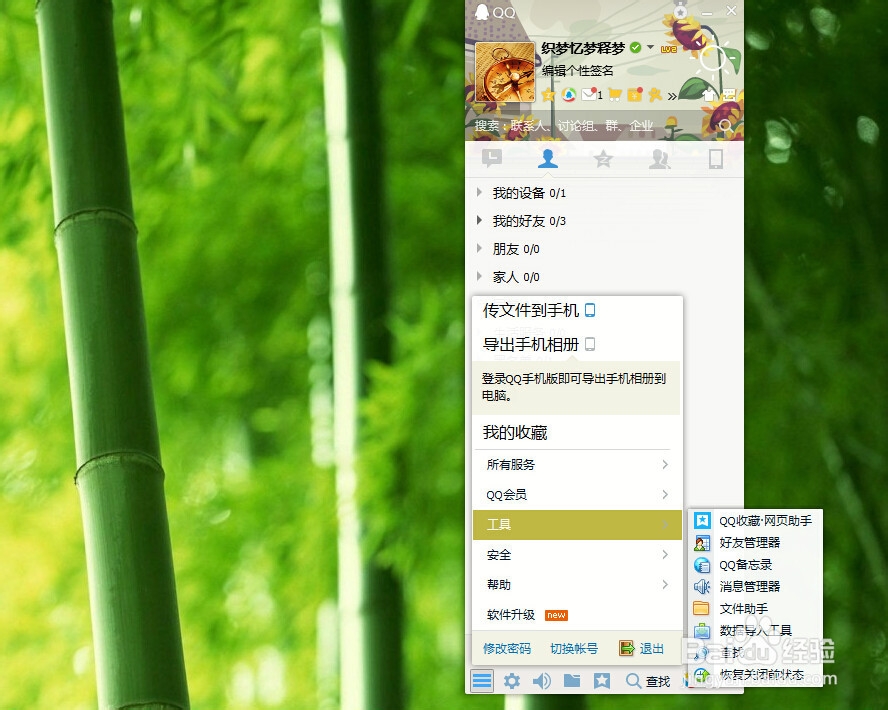Switch to the messages chat-bubble tab
The image size is (888, 710).
491,158
